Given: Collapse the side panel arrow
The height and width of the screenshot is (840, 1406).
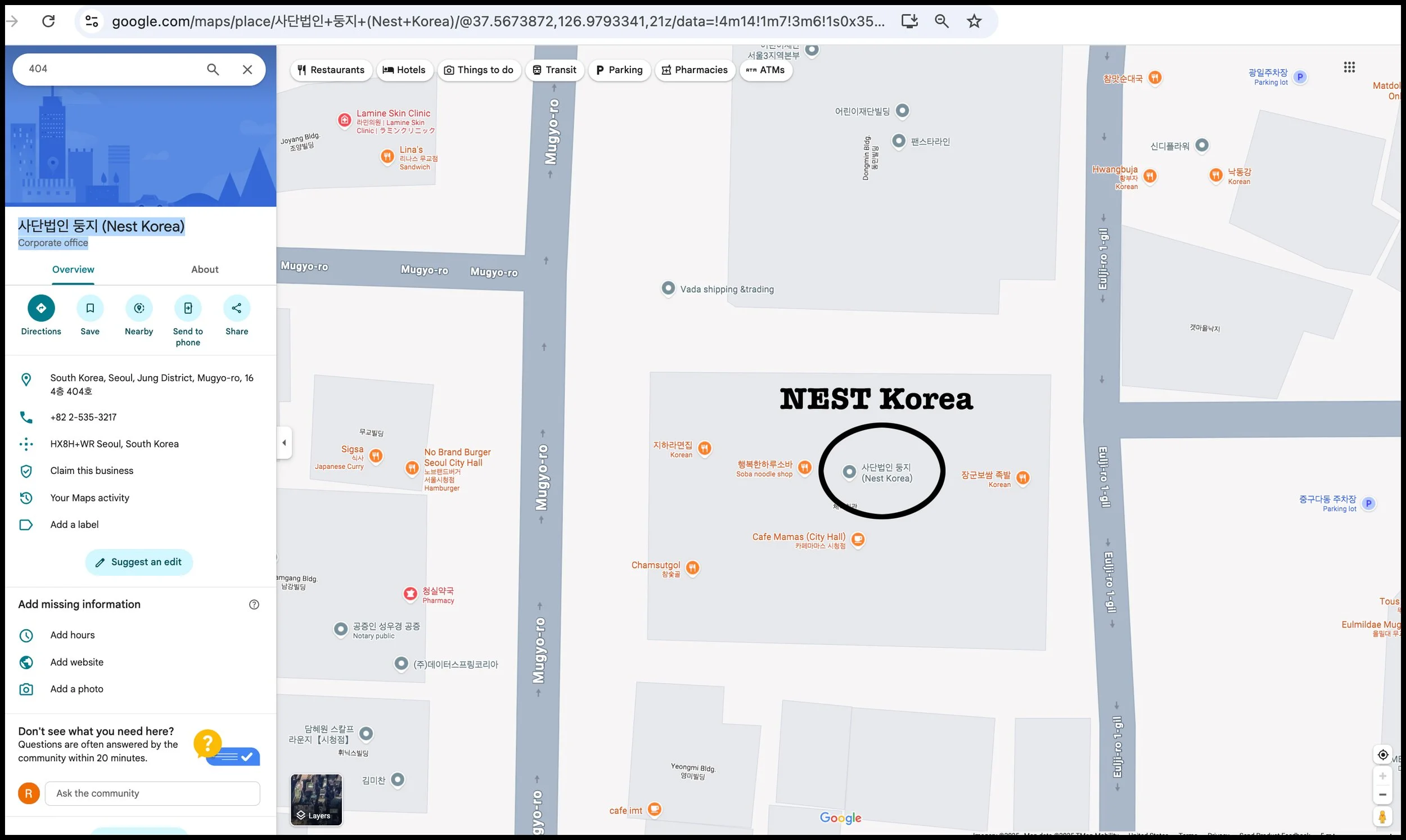Looking at the screenshot, I should [x=284, y=442].
